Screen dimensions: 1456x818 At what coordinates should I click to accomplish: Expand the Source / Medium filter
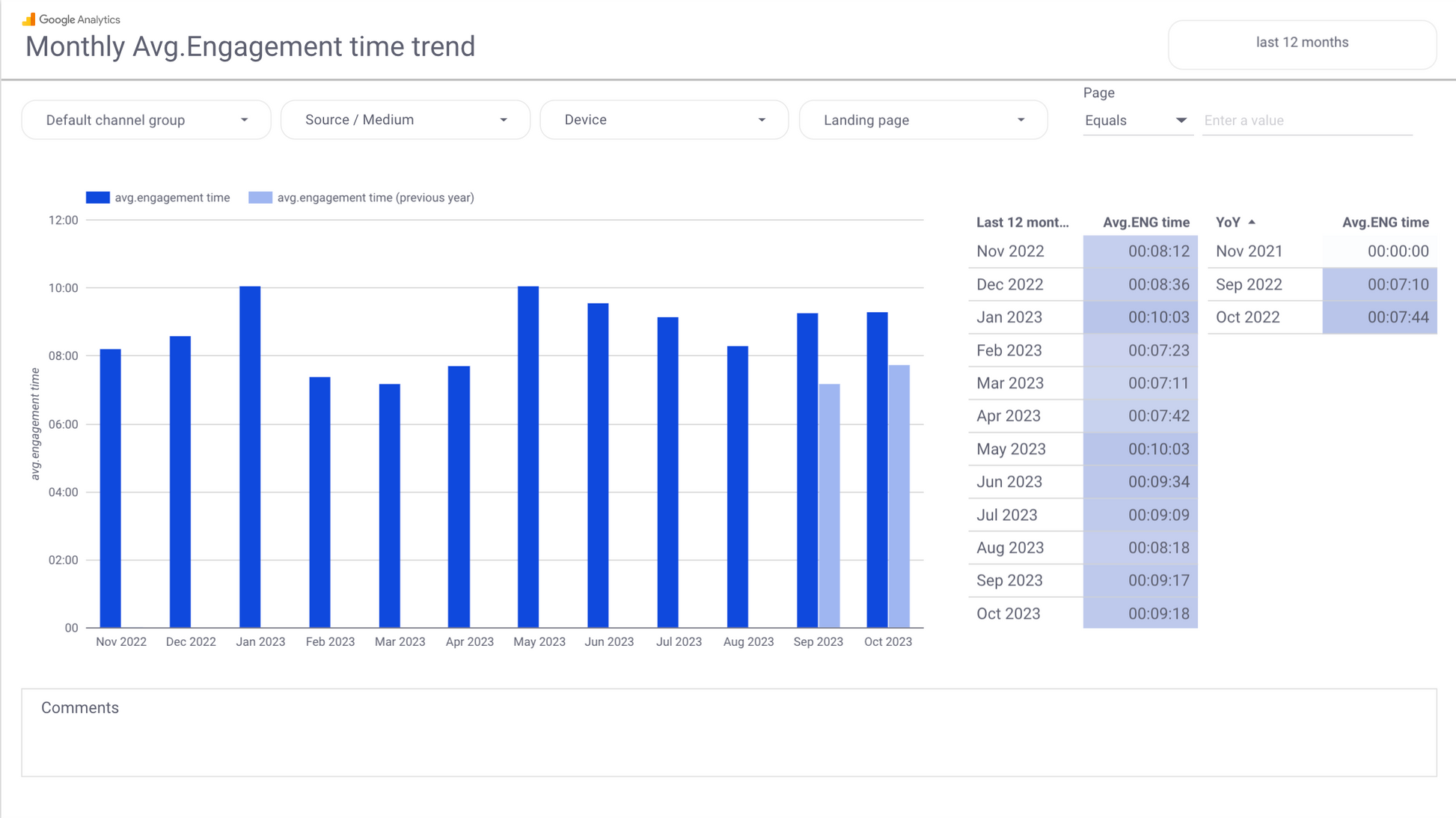coord(406,120)
